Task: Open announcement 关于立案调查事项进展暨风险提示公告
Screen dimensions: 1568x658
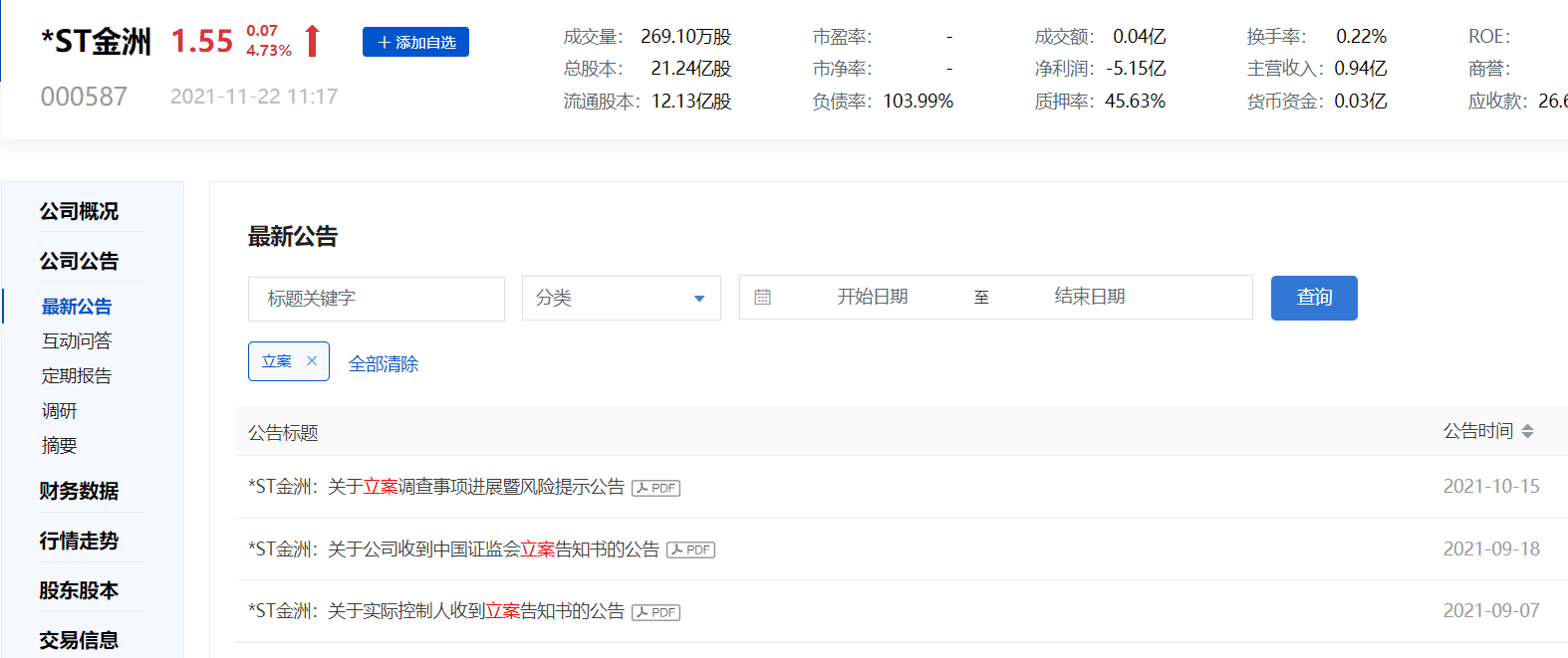Action: click(436, 487)
